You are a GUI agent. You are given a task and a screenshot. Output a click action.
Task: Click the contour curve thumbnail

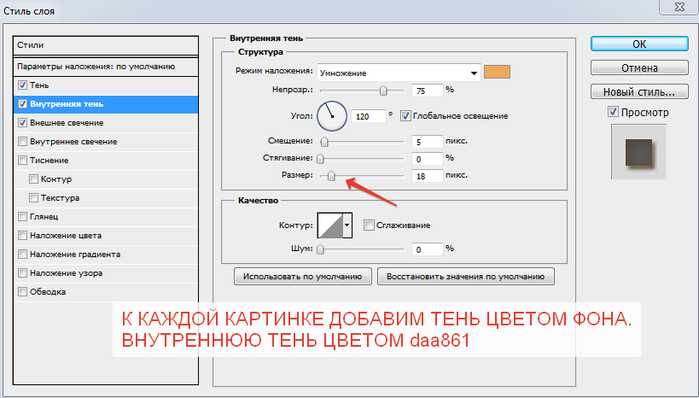pyautogui.click(x=330, y=225)
